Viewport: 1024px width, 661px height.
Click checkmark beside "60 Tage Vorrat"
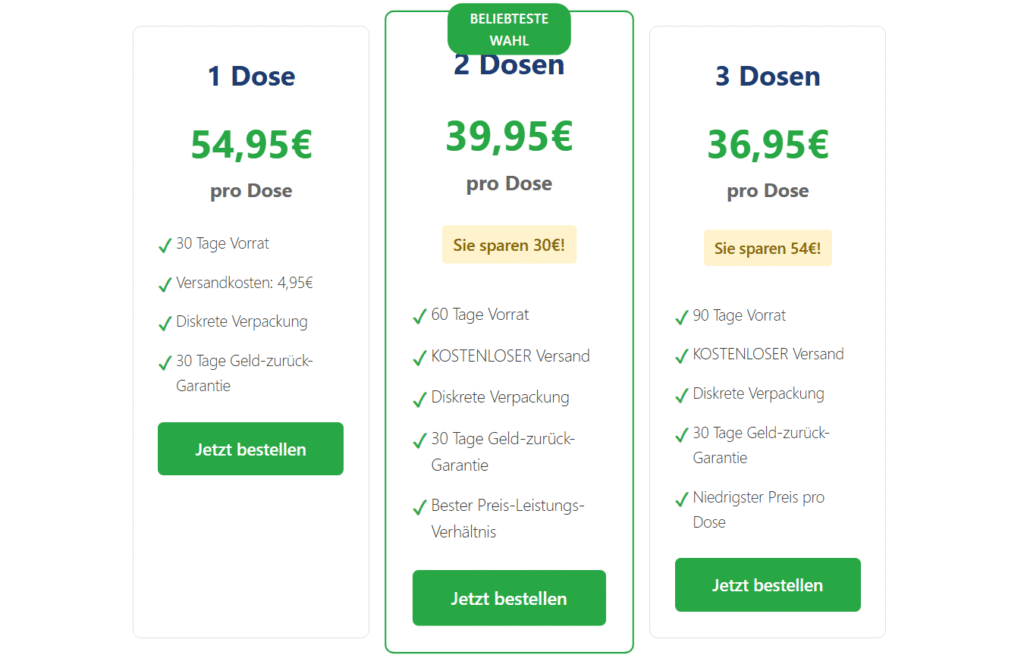click(x=420, y=316)
